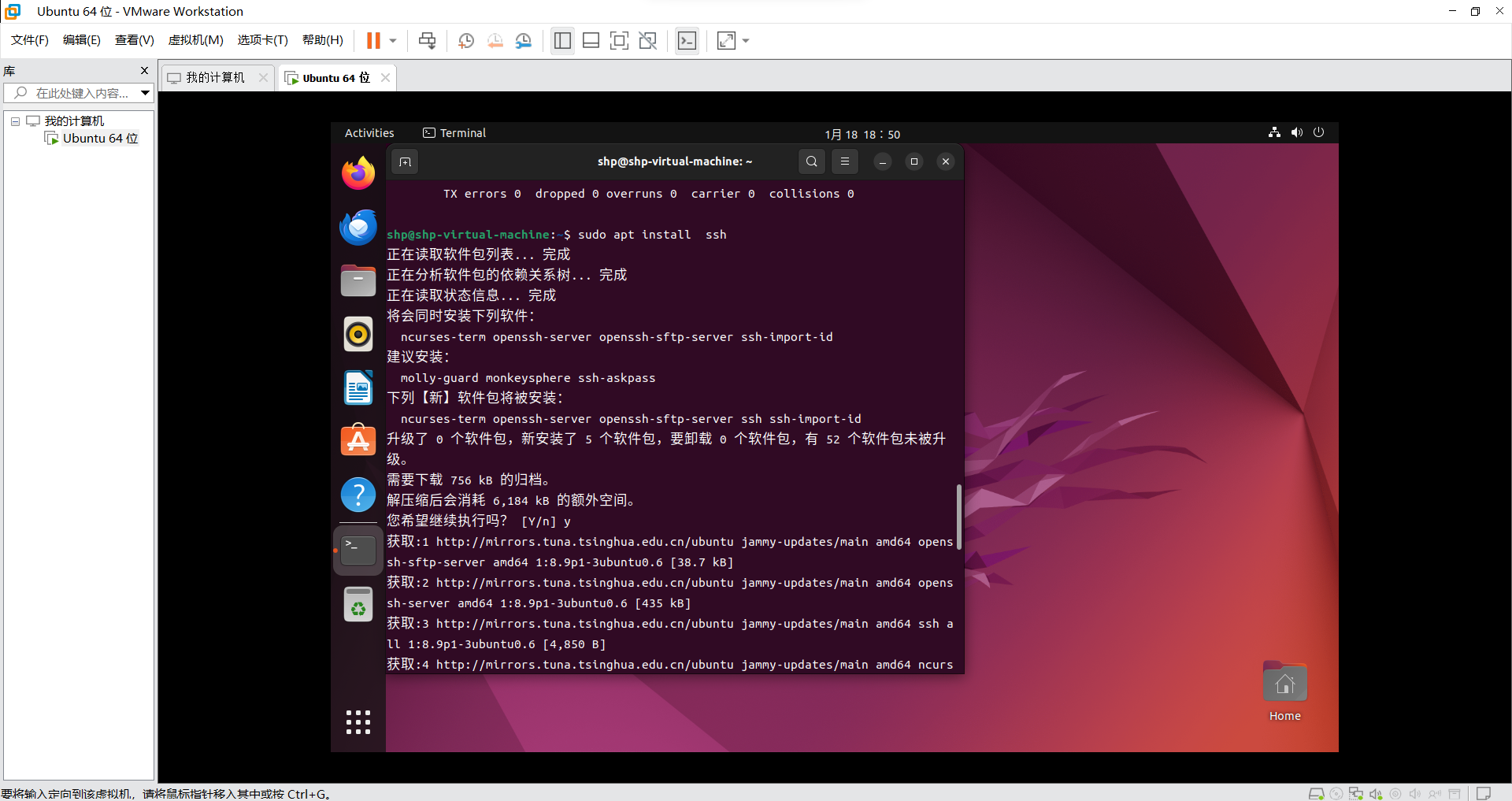Select Ubuntu 64 位 in the library tree
Screen dimensions: 1512x801
pos(100,139)
